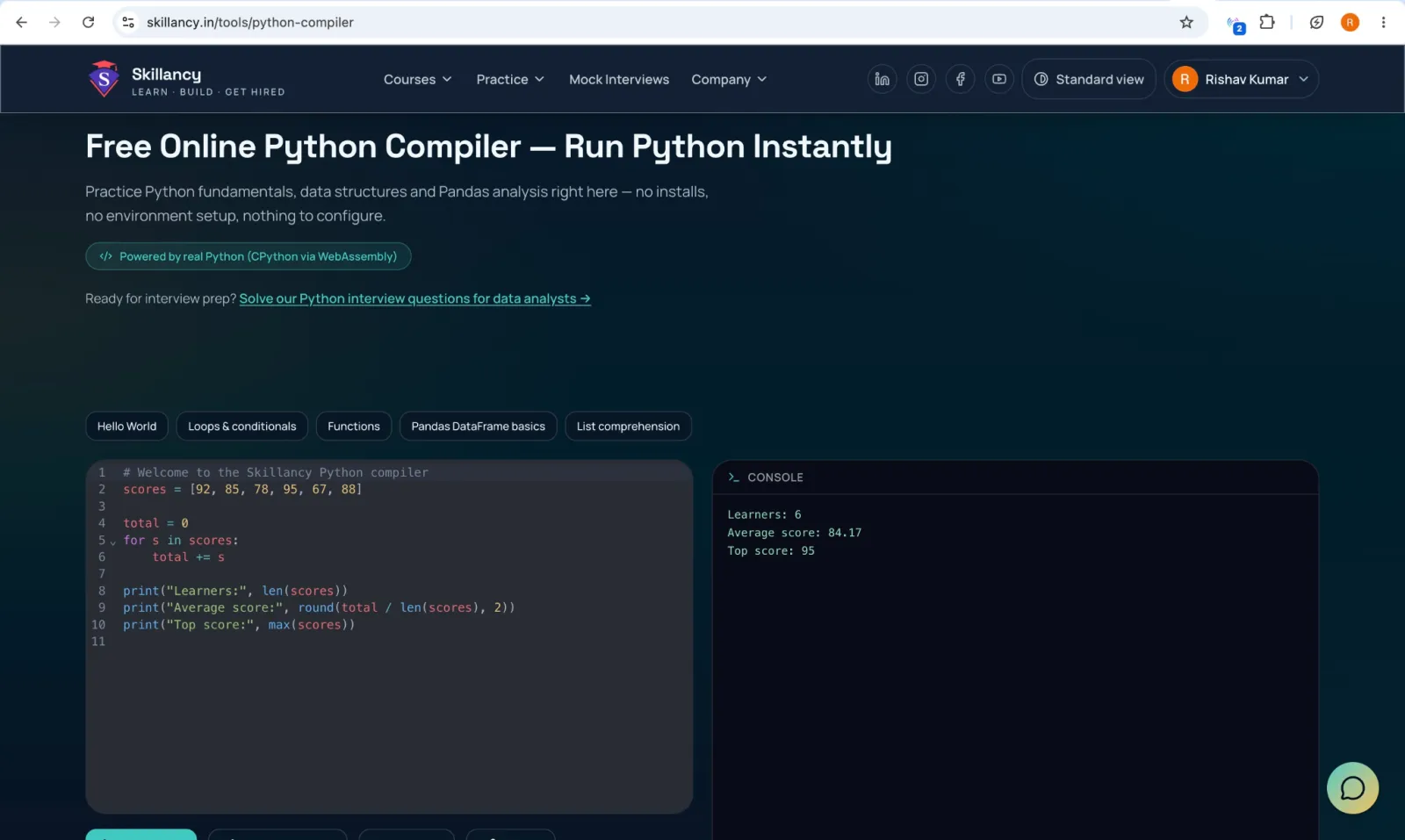Open the Skillancy Instagram icon
1405x840 pixels.
click(x=921, y=79)
